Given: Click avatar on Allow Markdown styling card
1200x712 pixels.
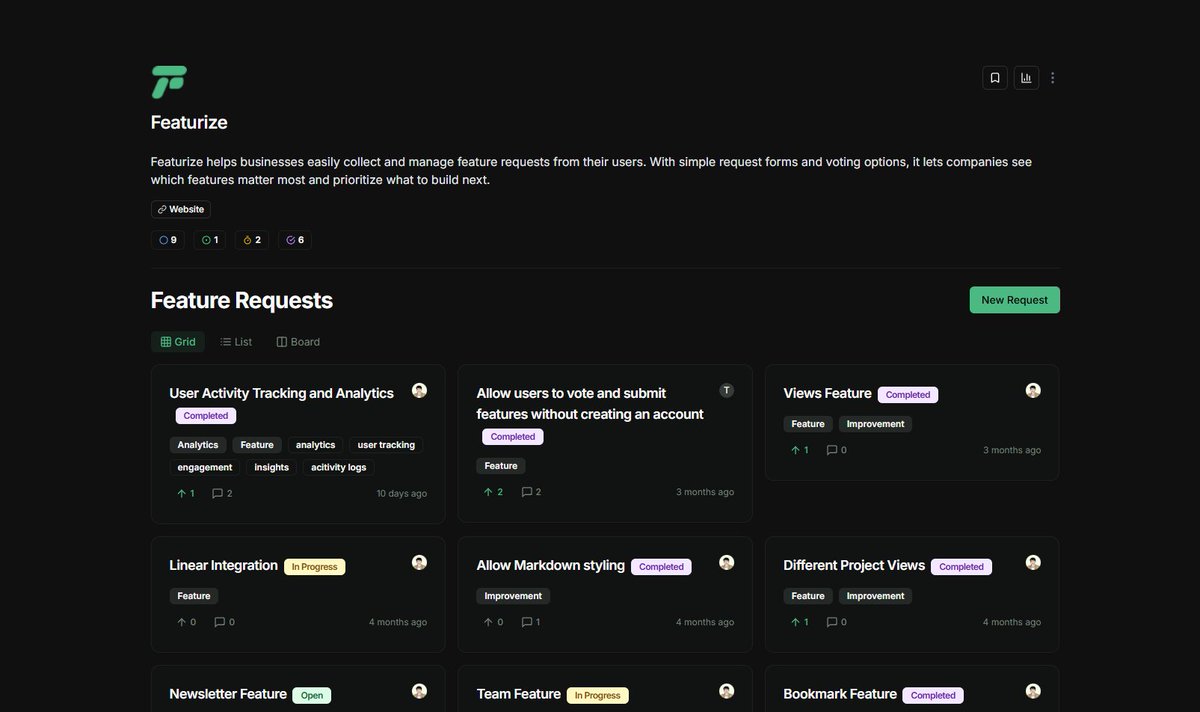Looking at the screenshot, I should point(727,562).
